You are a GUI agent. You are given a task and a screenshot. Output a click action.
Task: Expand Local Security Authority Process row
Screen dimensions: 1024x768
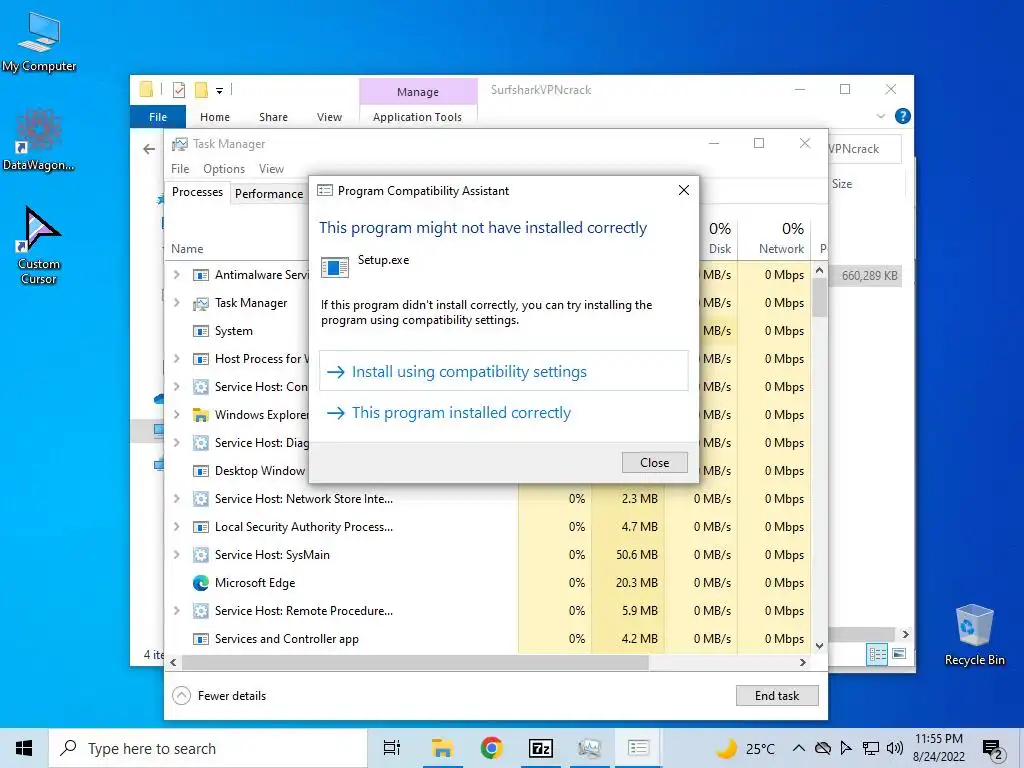click(176, 527)
